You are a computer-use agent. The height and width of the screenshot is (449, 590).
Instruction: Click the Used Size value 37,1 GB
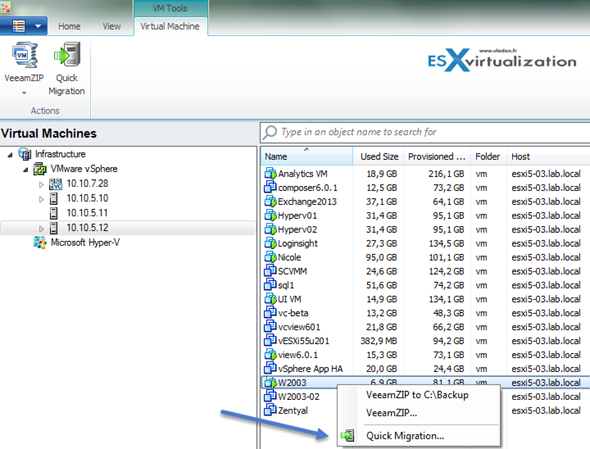[x=381, y=202]
